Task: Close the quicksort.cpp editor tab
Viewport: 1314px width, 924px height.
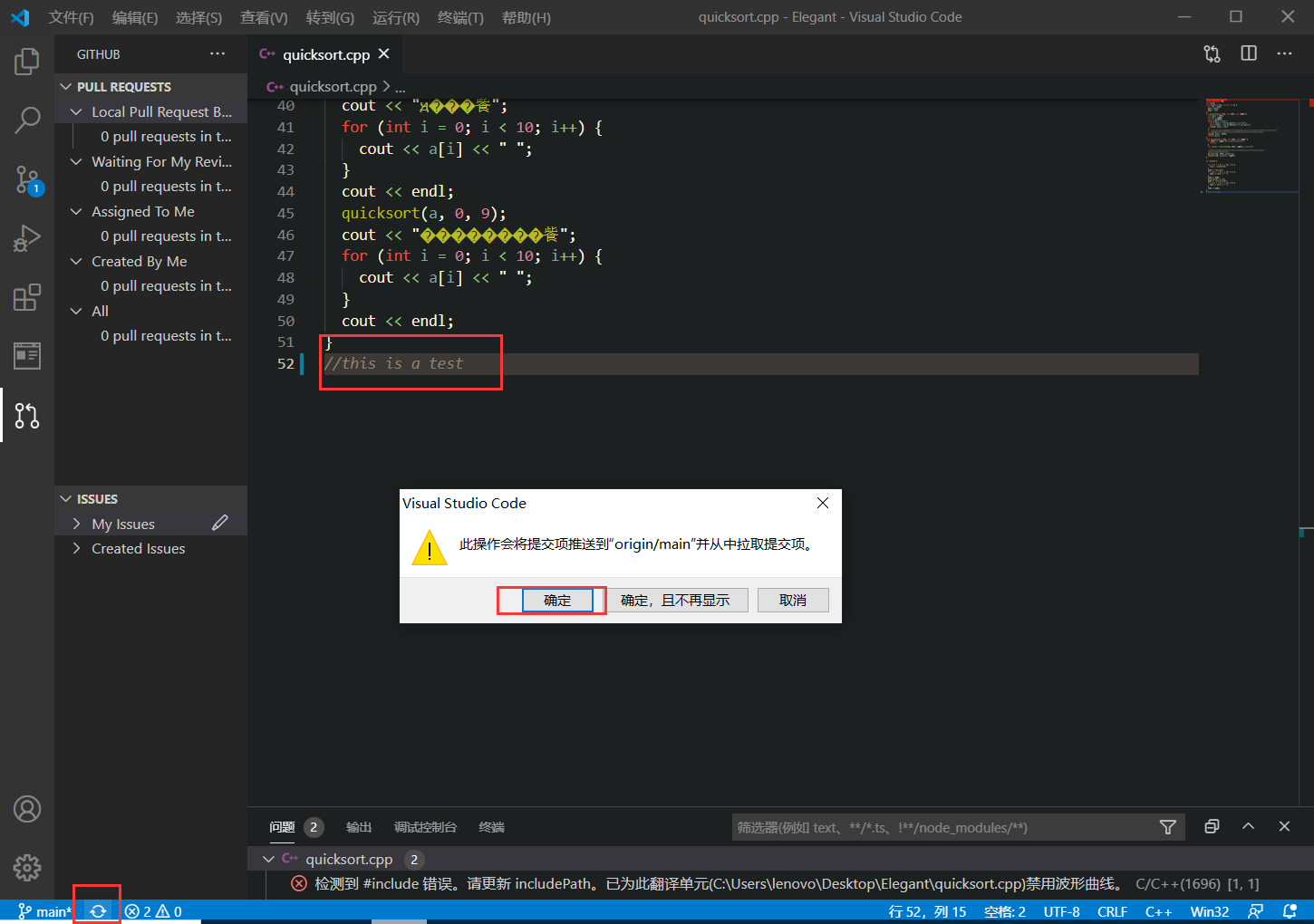Action: (384, 54)
